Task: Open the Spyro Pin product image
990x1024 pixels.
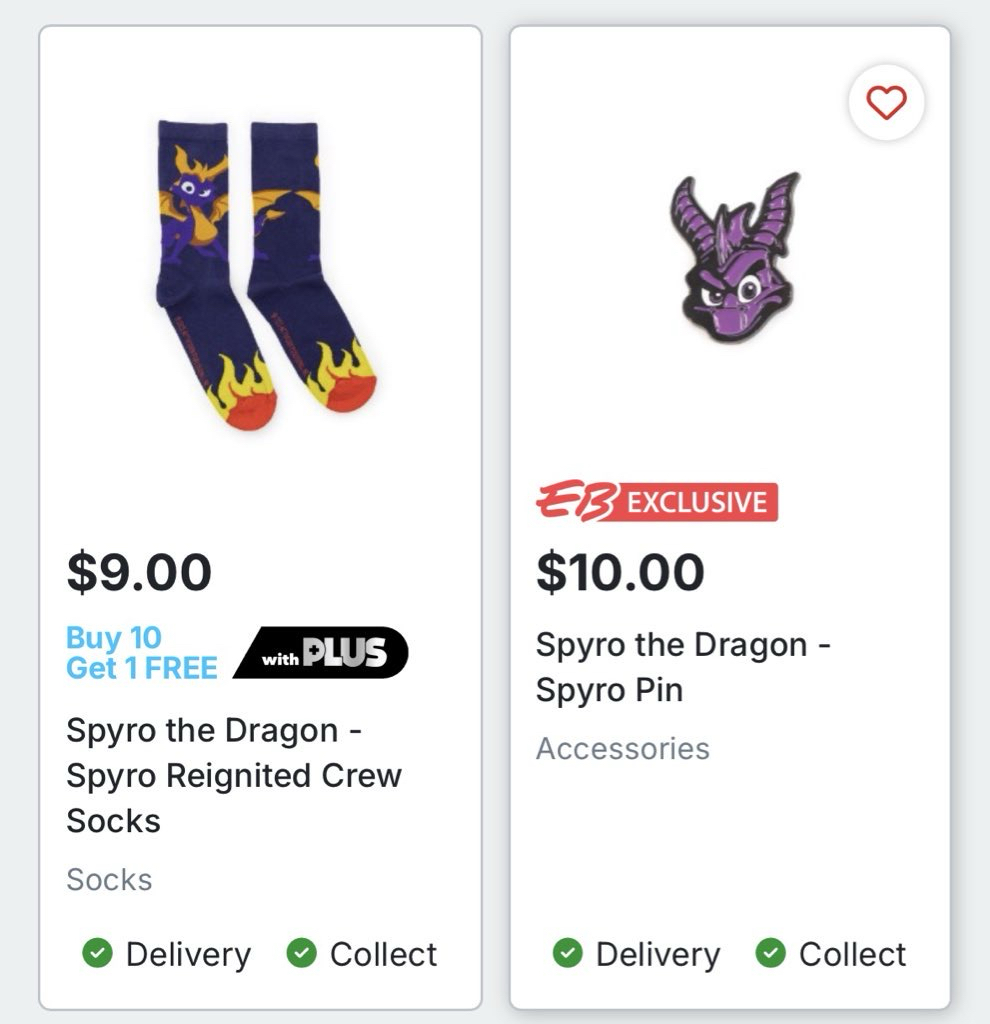Action: 736,260
